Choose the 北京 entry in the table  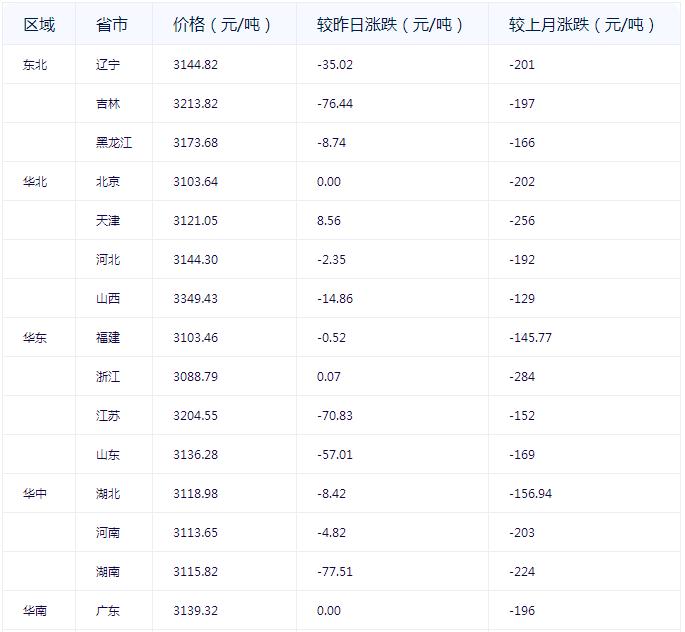tap(108, 182)
